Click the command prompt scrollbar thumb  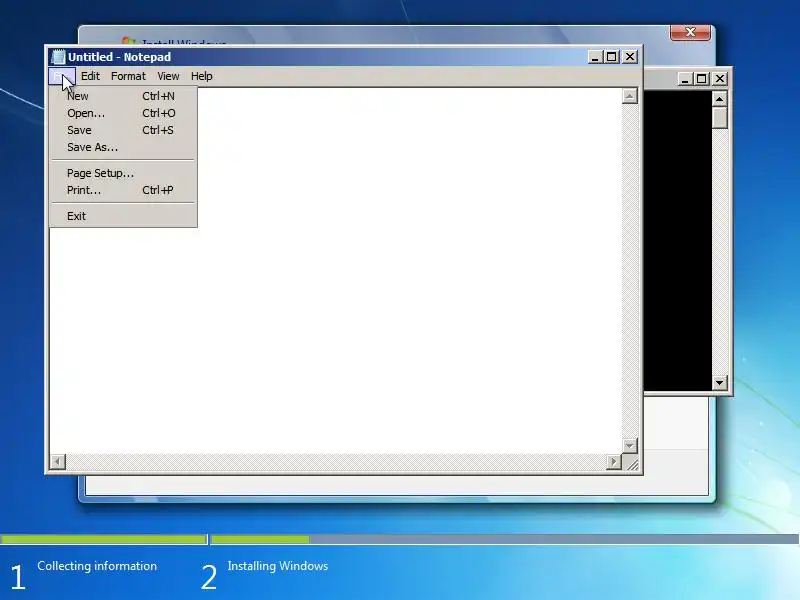tap(719, 117)
